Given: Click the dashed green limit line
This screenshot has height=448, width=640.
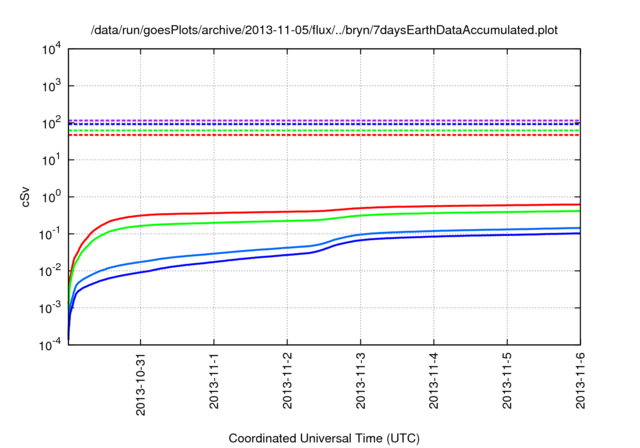Looking at the screenshot, I should (x=324, y=131).
